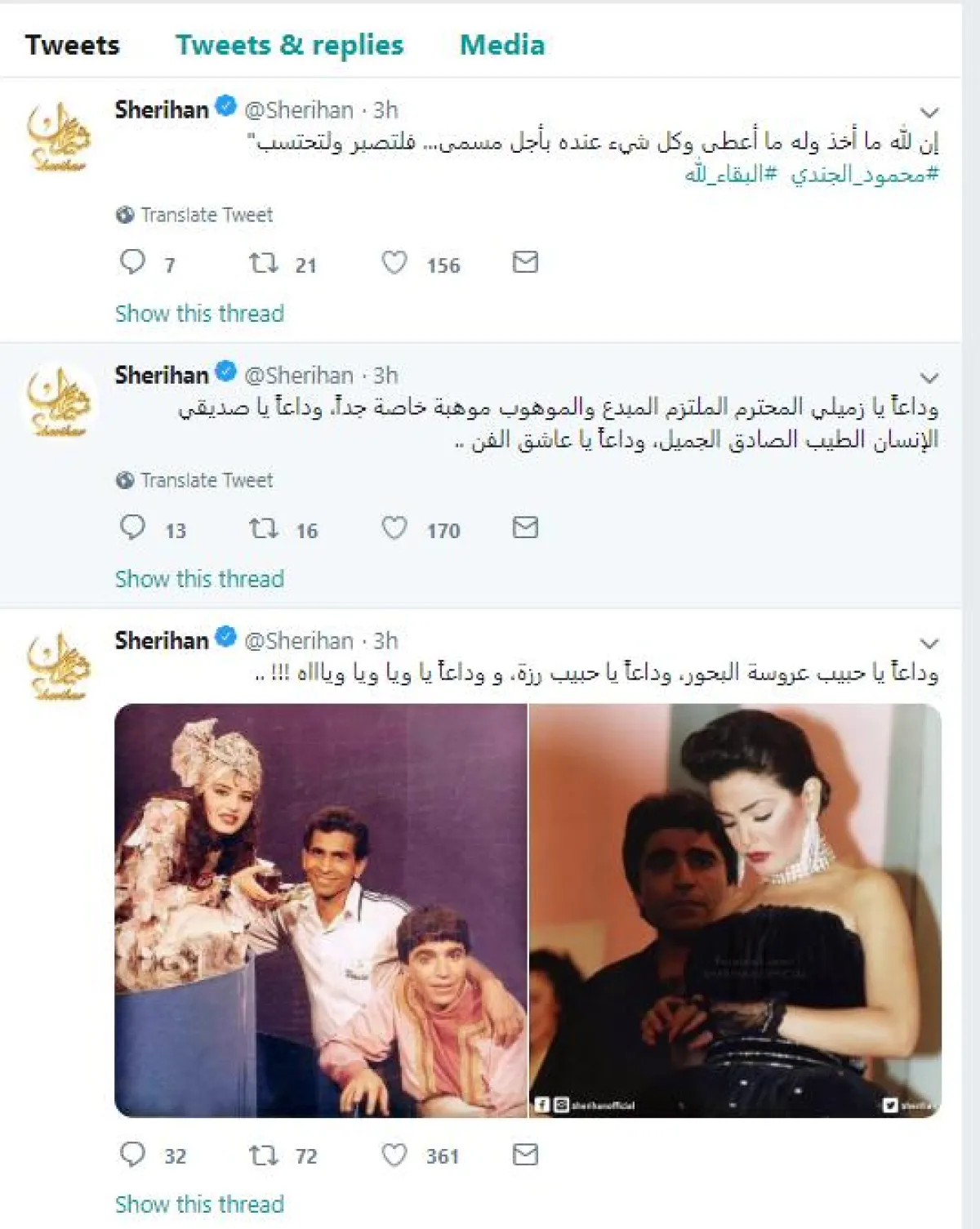This screenshot has height=1229, width=980.
Task: Open the first tweet's options chevron
Action: tap(929, 112)
